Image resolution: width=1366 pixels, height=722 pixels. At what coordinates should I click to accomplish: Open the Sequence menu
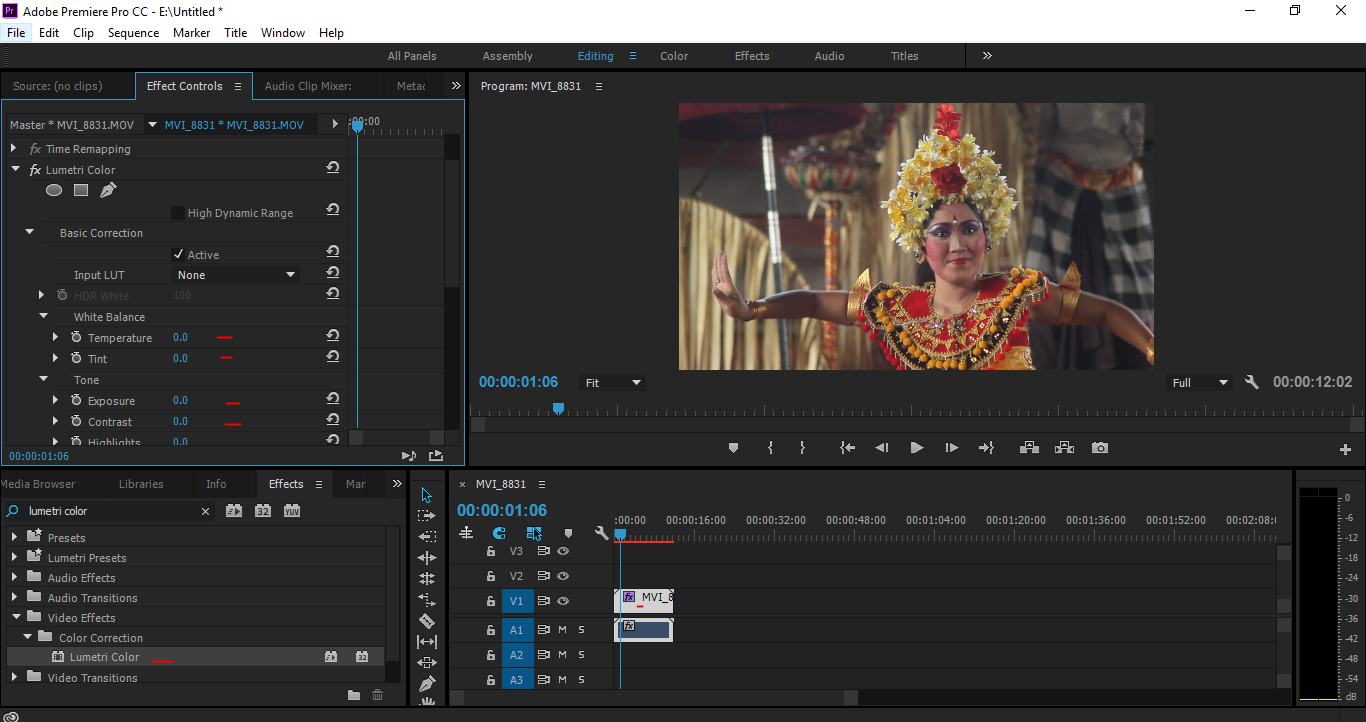(133, 32)
